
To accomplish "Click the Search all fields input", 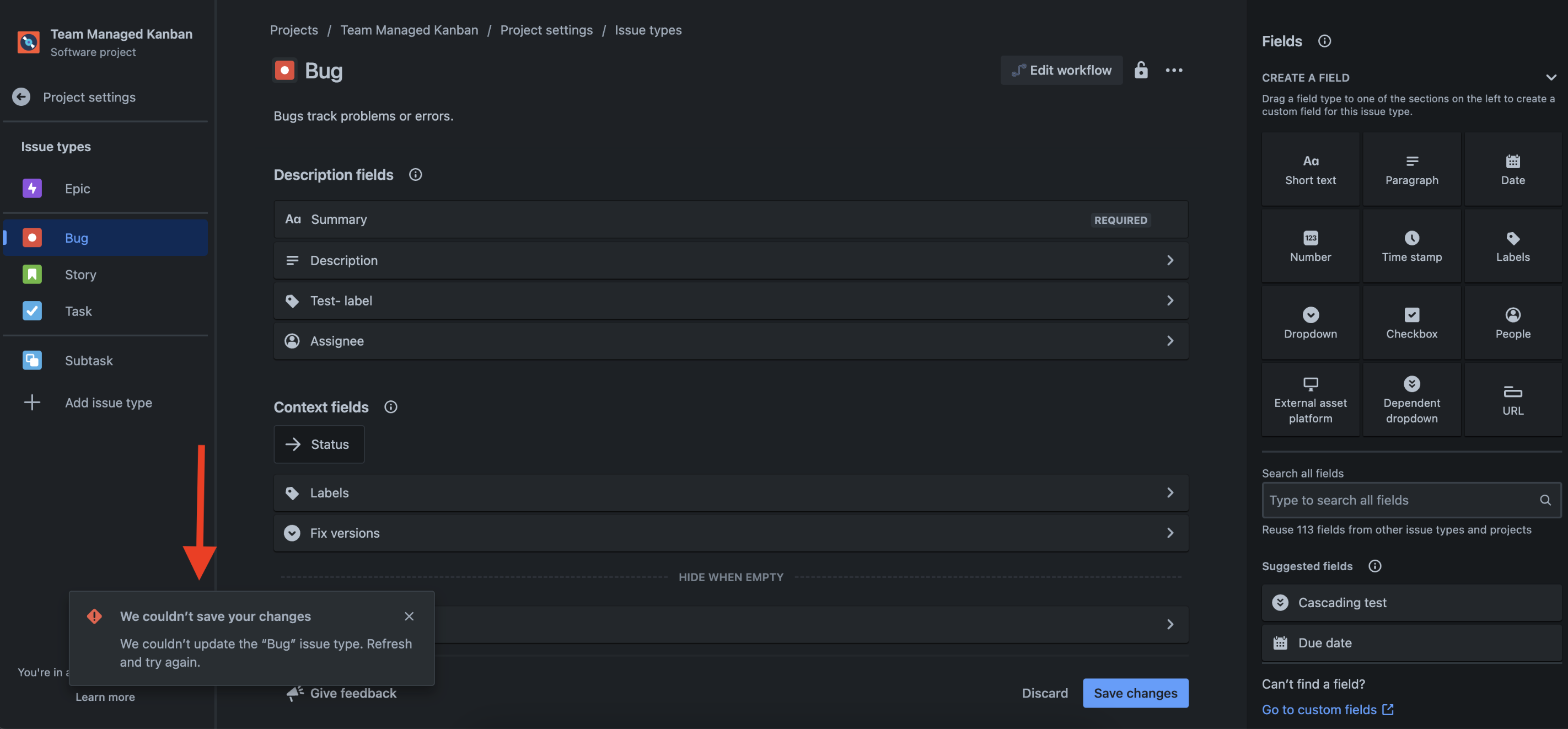I will coord(1411,500).
